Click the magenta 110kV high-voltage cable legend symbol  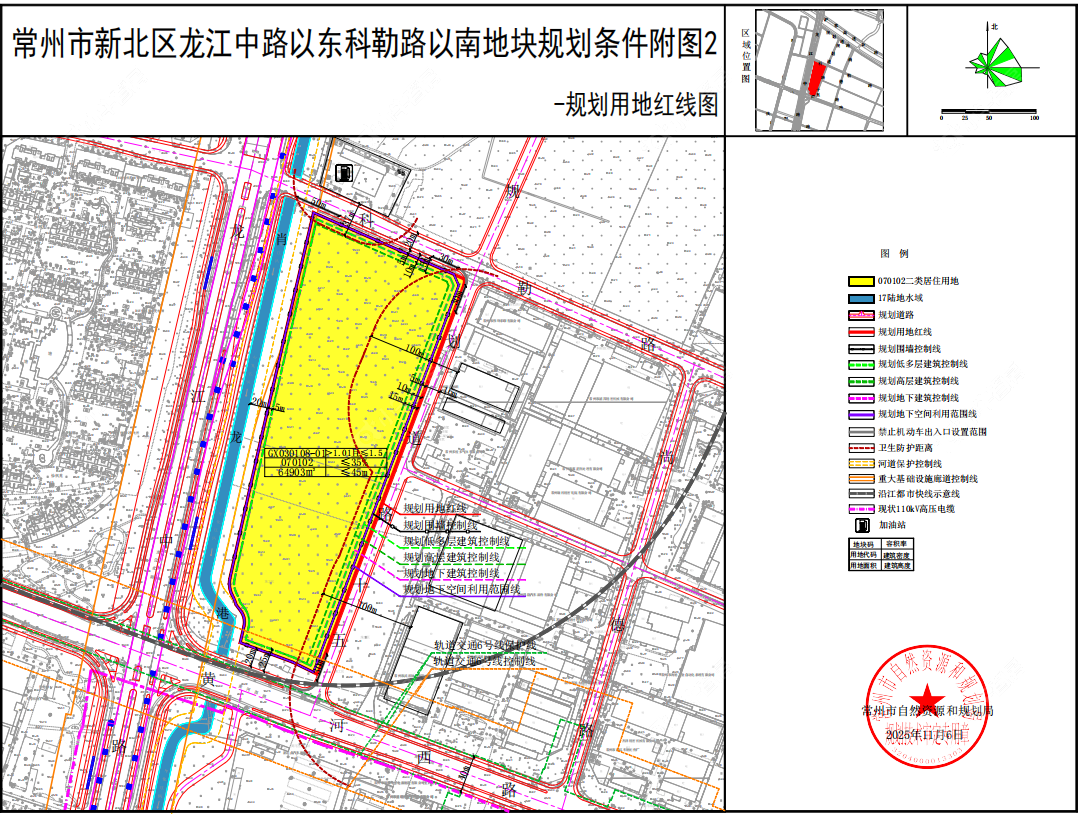point(860,509)
